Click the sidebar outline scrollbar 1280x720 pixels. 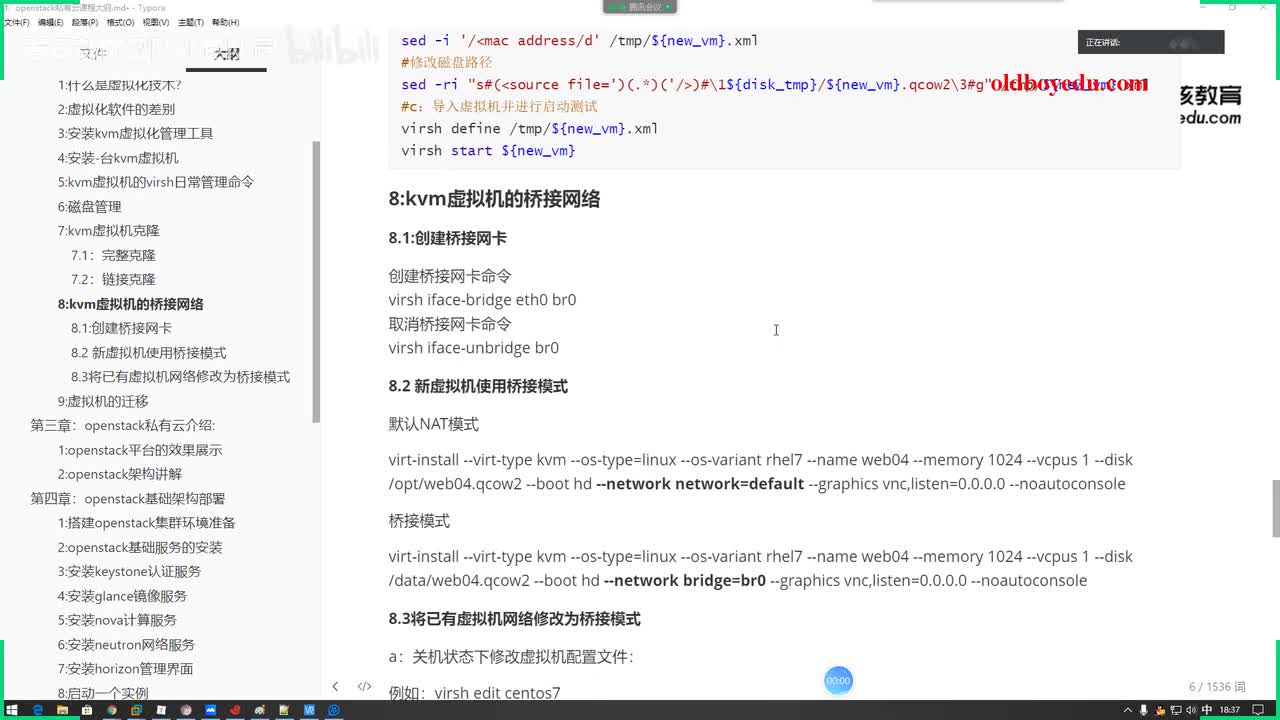[x=316, y=281]
